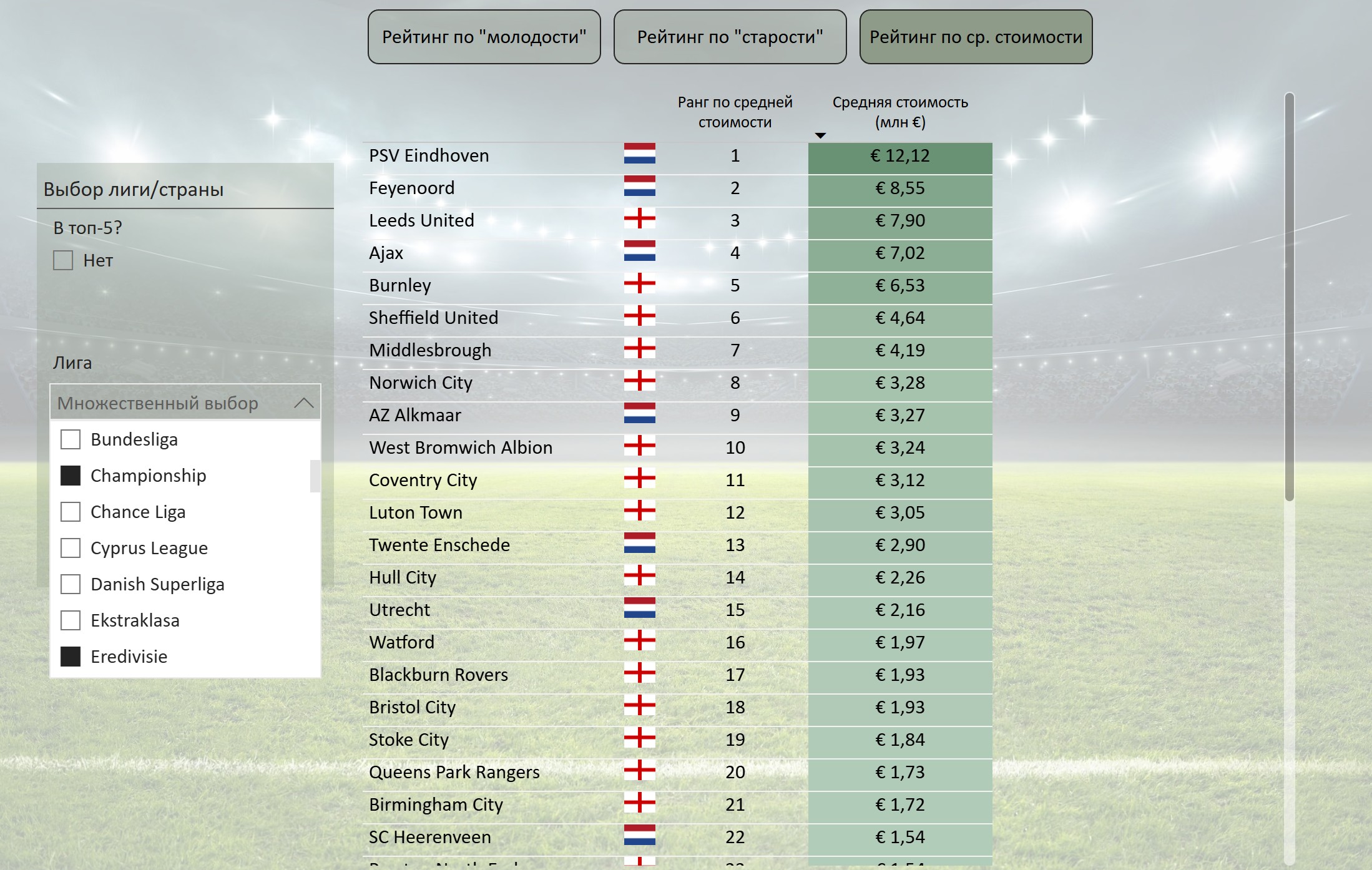Image resolution: width=1372 pixels, height=870 pixels.
Task: Click the sort arrow on Средняя стоимость column
Action: click(821, 135)
